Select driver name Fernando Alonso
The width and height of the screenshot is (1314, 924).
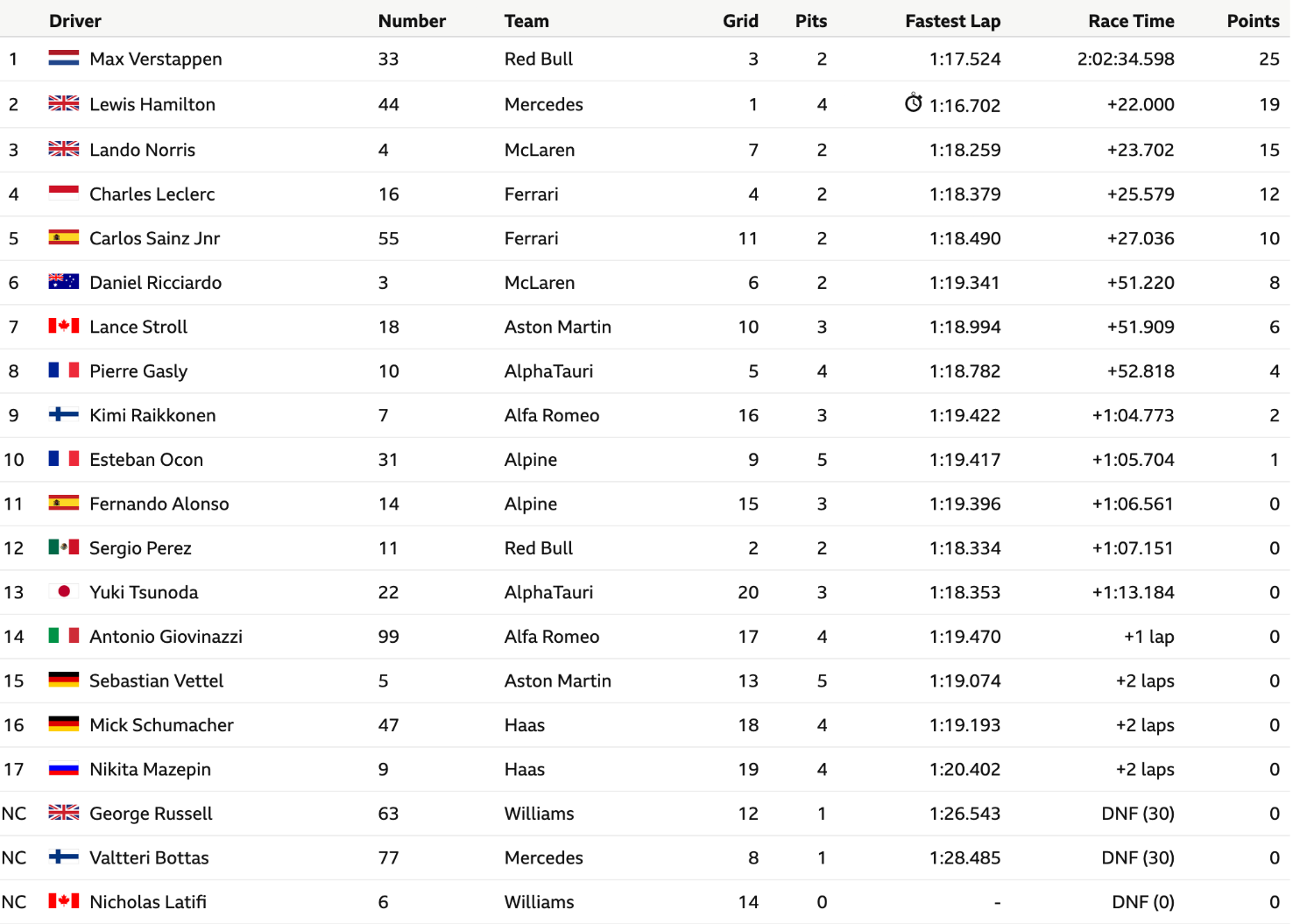159,504
